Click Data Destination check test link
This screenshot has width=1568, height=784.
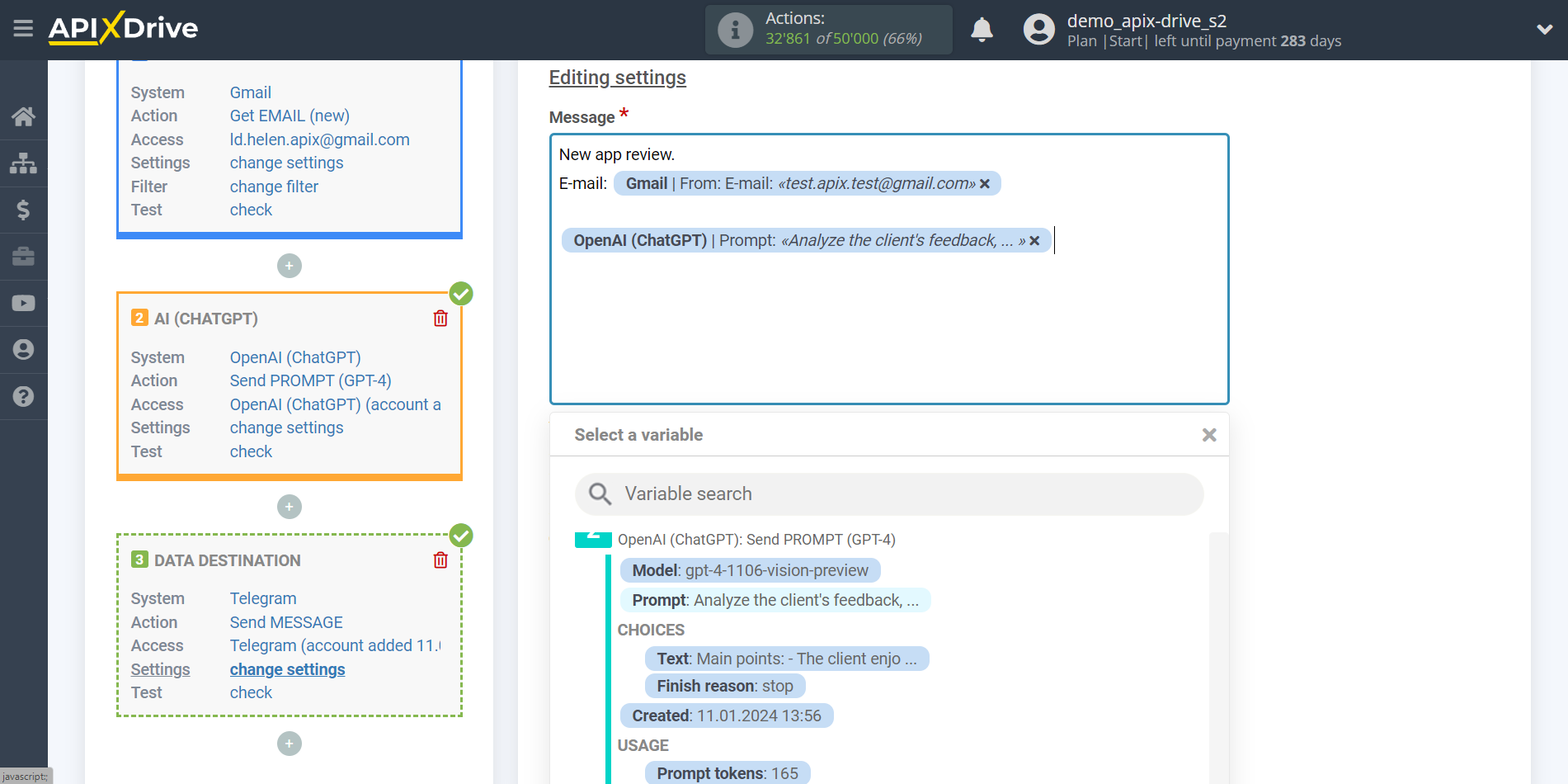click(x=251, y=692)
